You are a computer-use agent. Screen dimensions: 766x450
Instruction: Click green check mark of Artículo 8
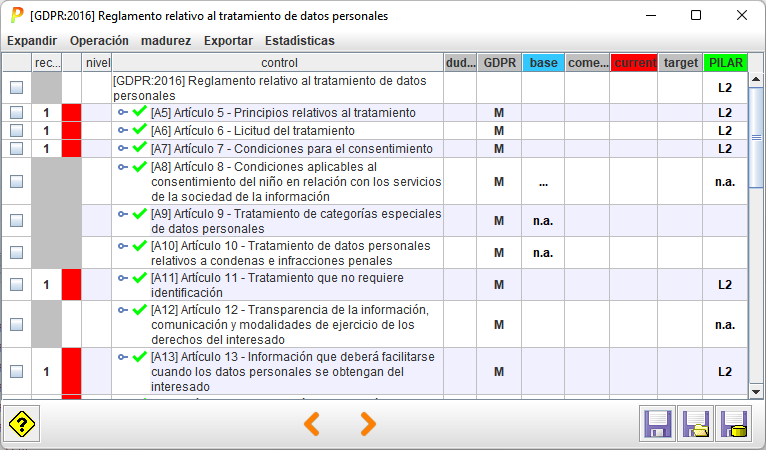(x=140, y=166)
